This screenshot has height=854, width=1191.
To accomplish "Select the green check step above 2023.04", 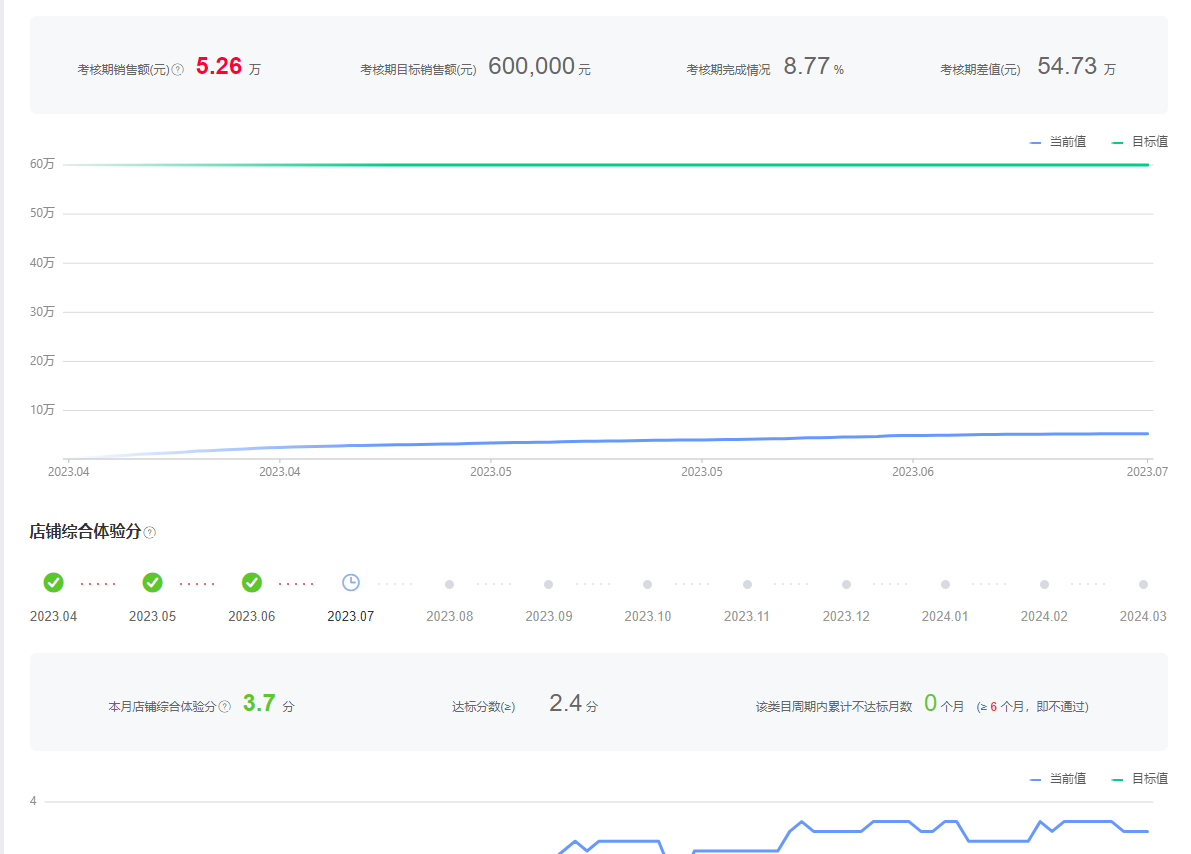I will 53,583.
